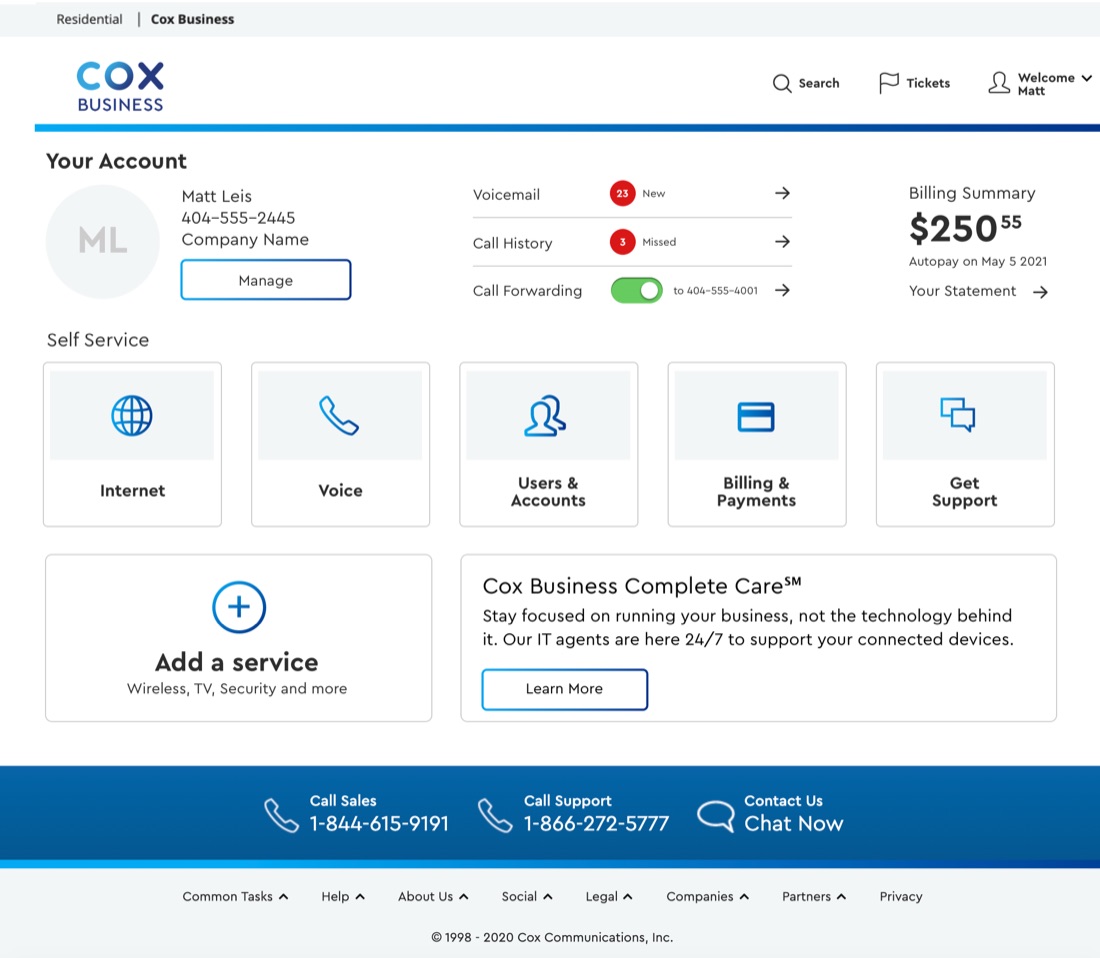Click the user profile silhouette icon
1100x958 pixels.
(x=999, y=83)
